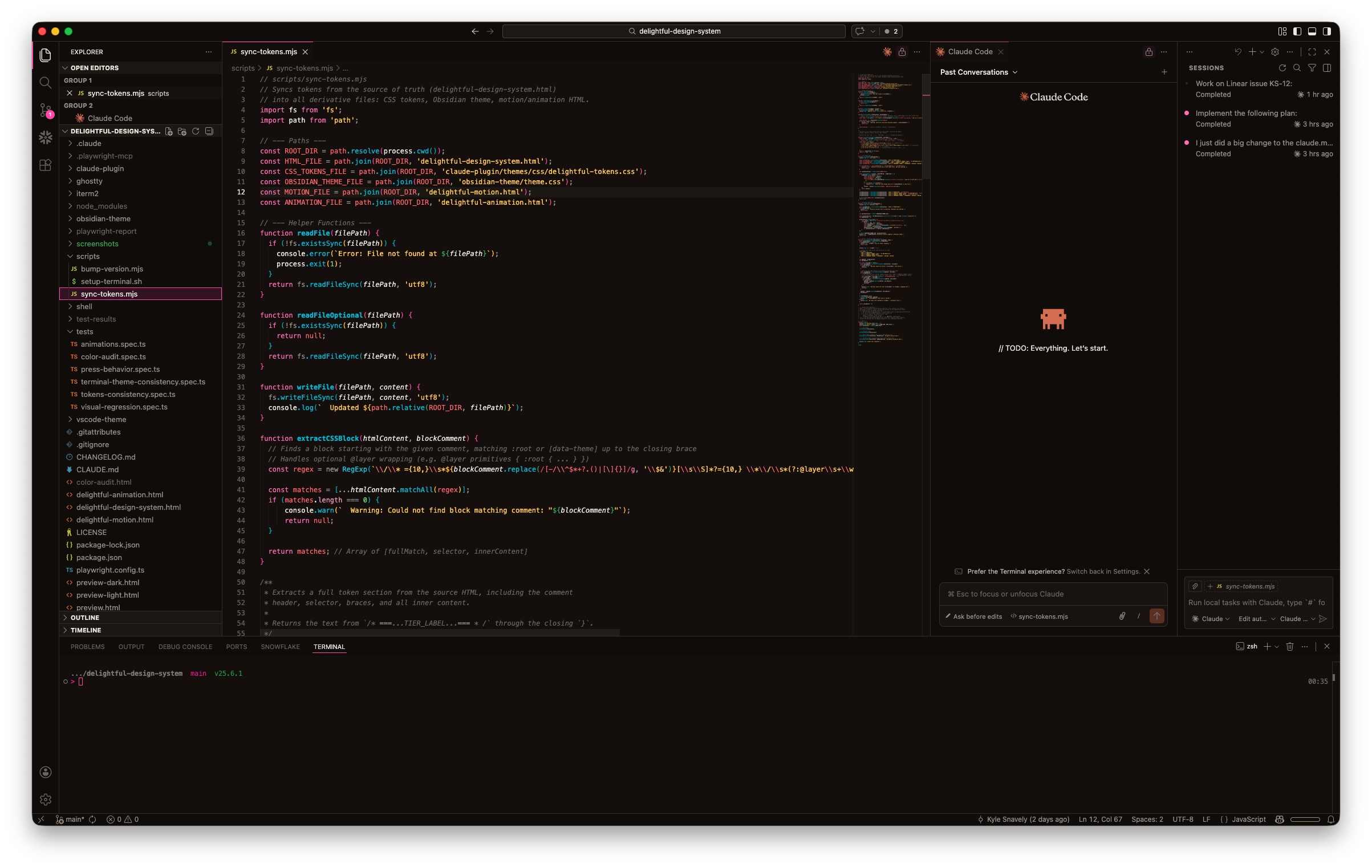1372x868 pixels.
Task: Switch to the DEBUG CONSOLE tab
Action: coord(185,647)
